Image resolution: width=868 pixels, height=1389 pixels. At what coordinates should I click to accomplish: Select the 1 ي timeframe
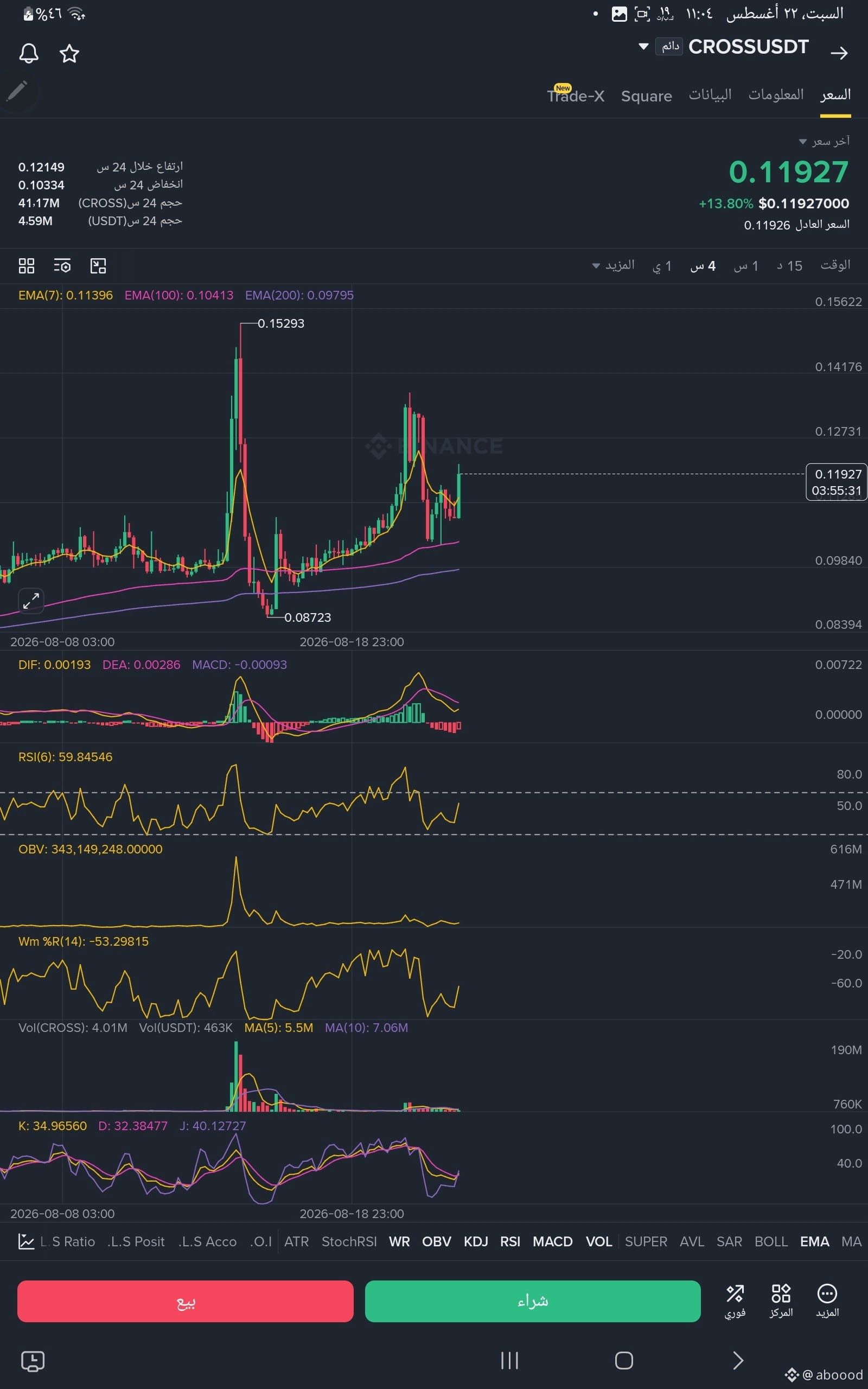tap(662, 266)
